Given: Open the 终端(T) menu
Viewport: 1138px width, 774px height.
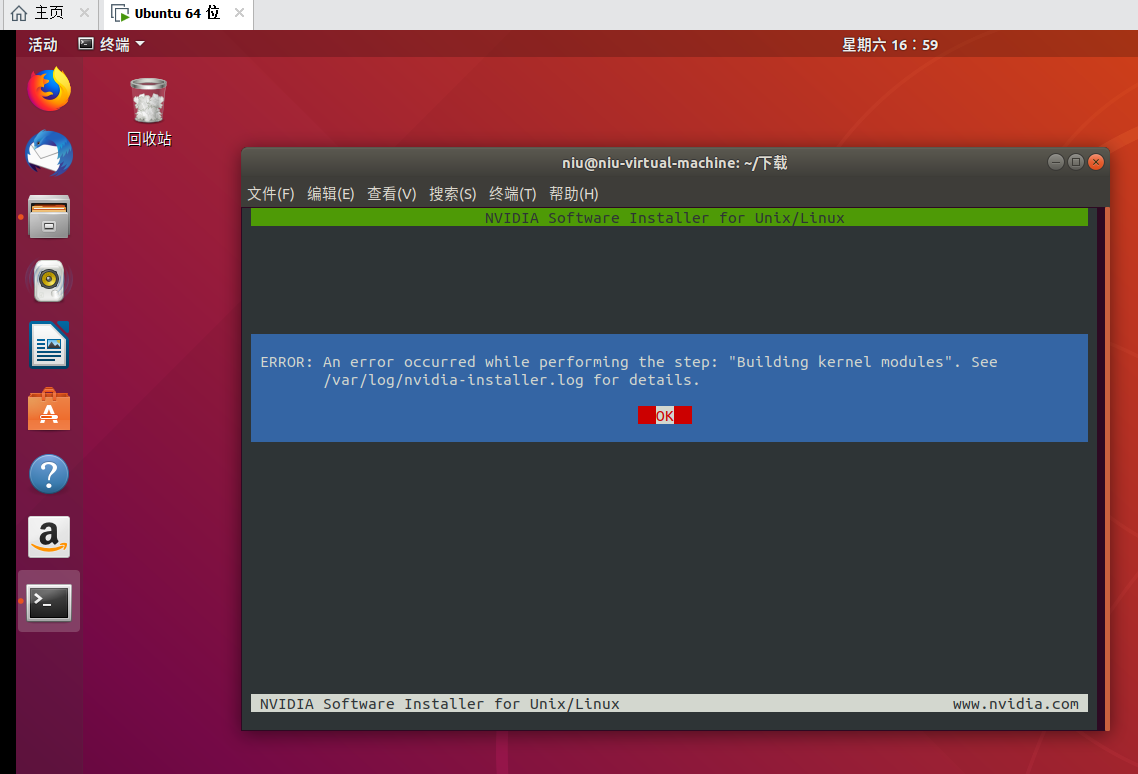Looking at the screenshot, I should (513, 194).
